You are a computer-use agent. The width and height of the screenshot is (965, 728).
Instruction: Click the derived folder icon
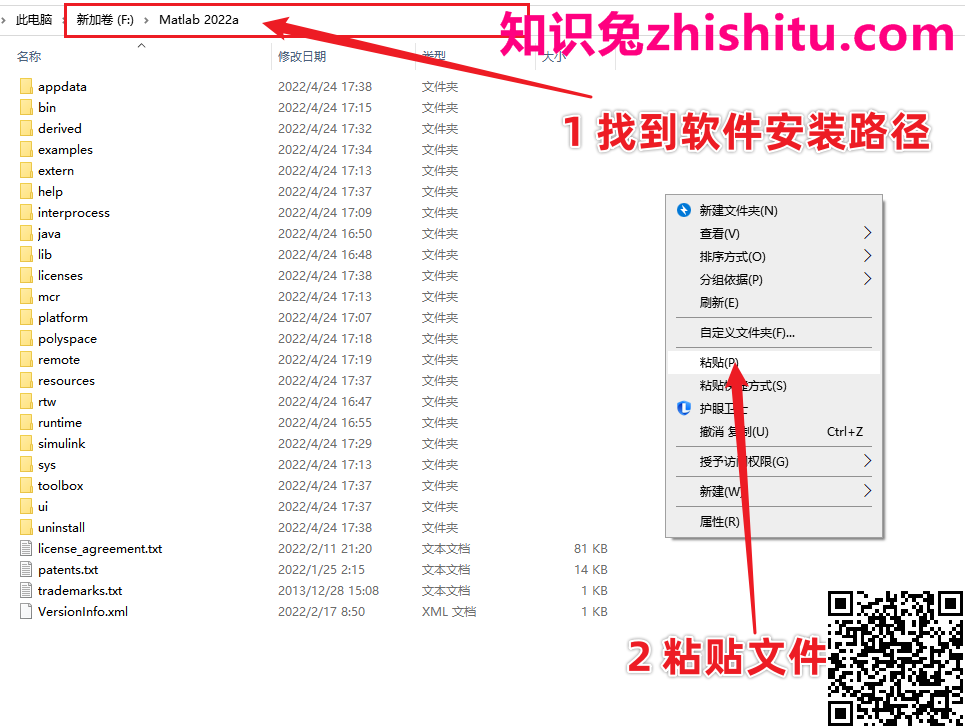(x=26, y=128)
